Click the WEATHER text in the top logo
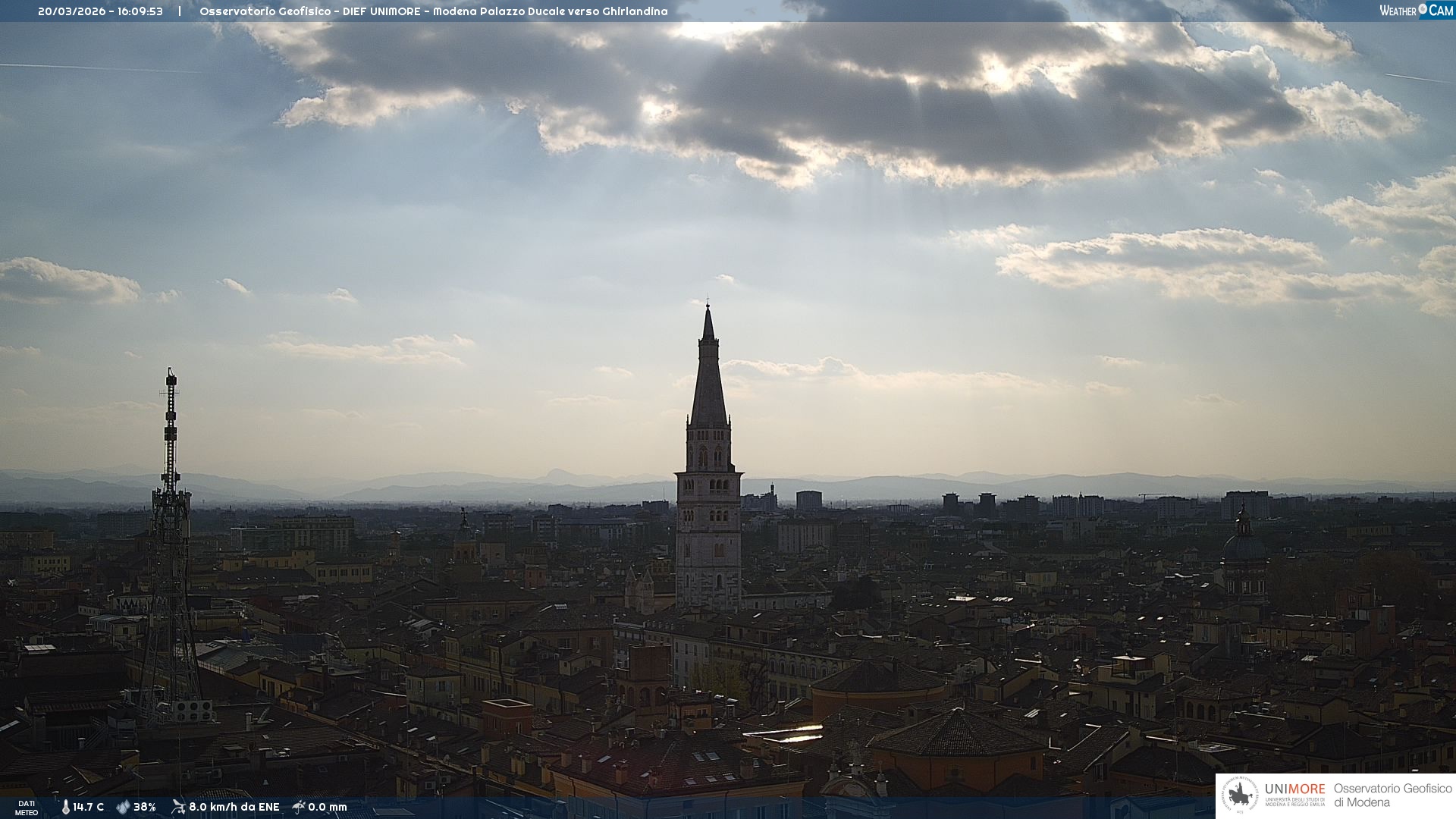Image resolution: width=1456 pixels, height=819 pixels. pos(1398,11)
